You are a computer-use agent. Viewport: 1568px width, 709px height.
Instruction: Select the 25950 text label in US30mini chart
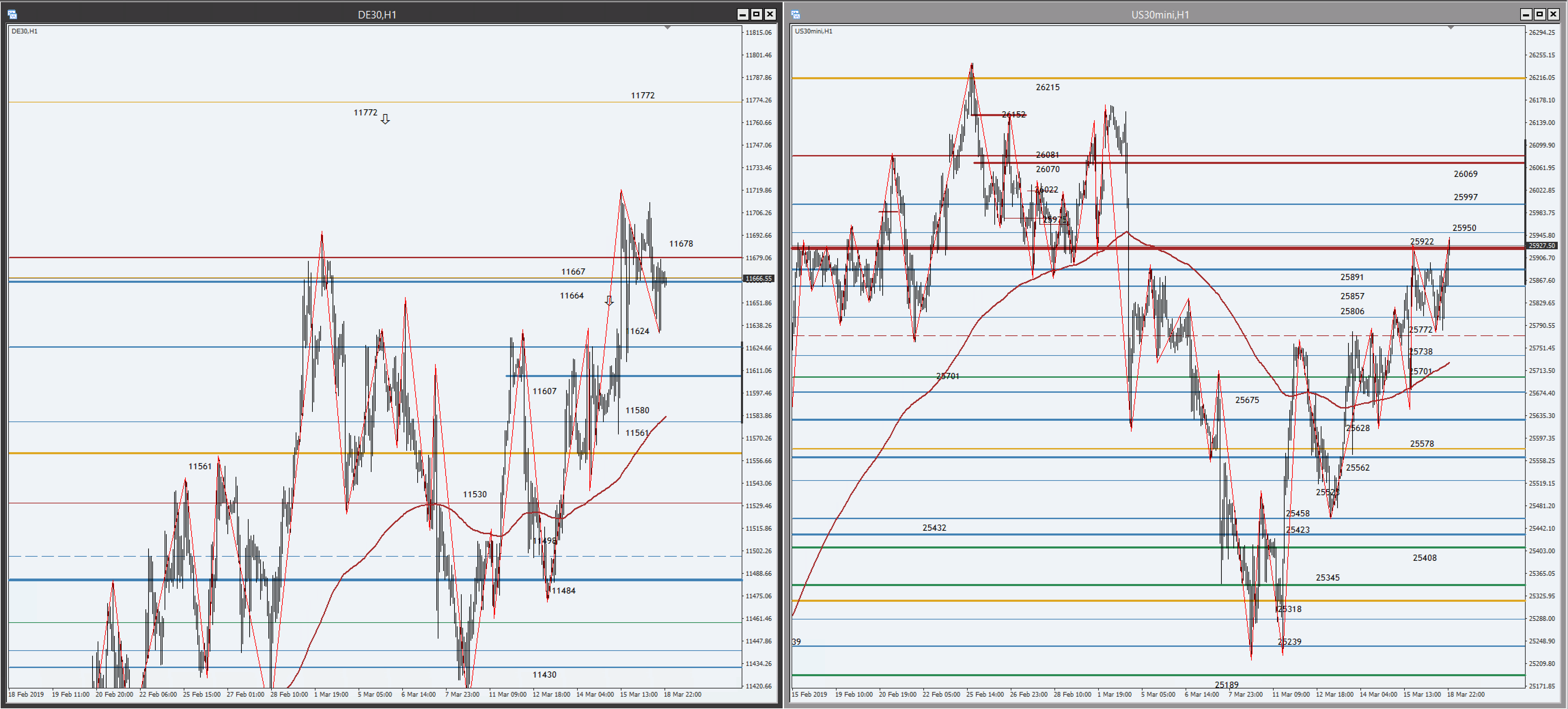tap(1465, 228)
